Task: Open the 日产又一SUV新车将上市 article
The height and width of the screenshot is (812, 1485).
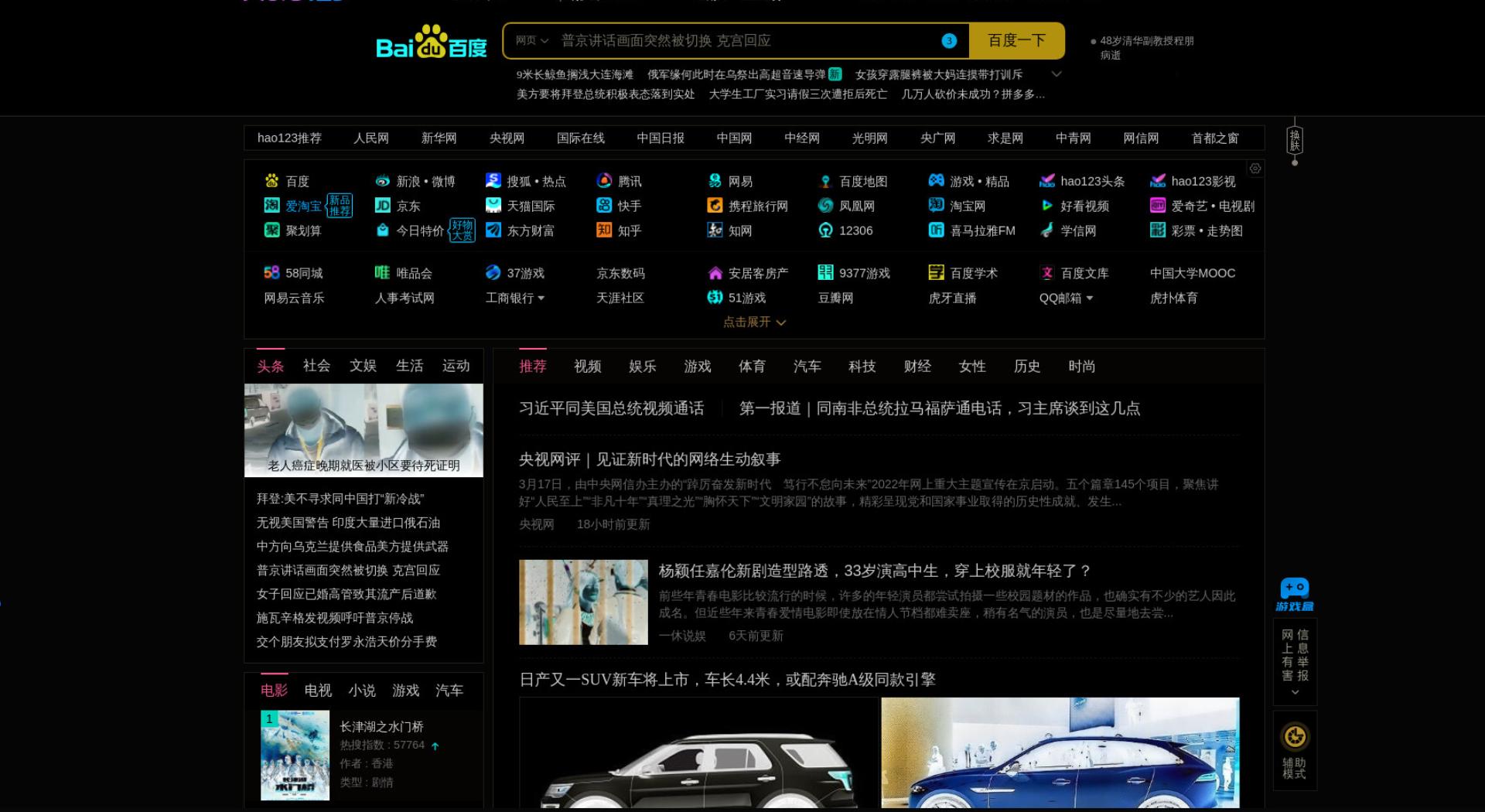Action: point(727,680)
